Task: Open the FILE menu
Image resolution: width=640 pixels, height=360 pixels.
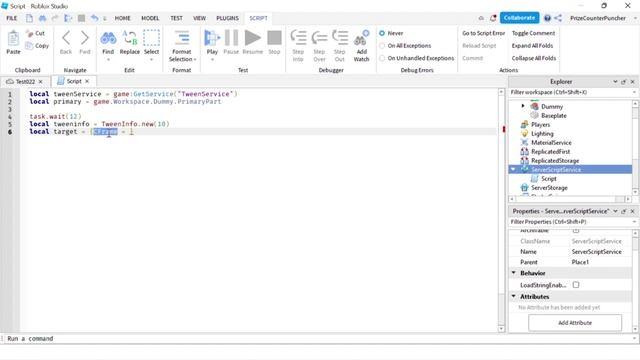Action: point(12,18)
